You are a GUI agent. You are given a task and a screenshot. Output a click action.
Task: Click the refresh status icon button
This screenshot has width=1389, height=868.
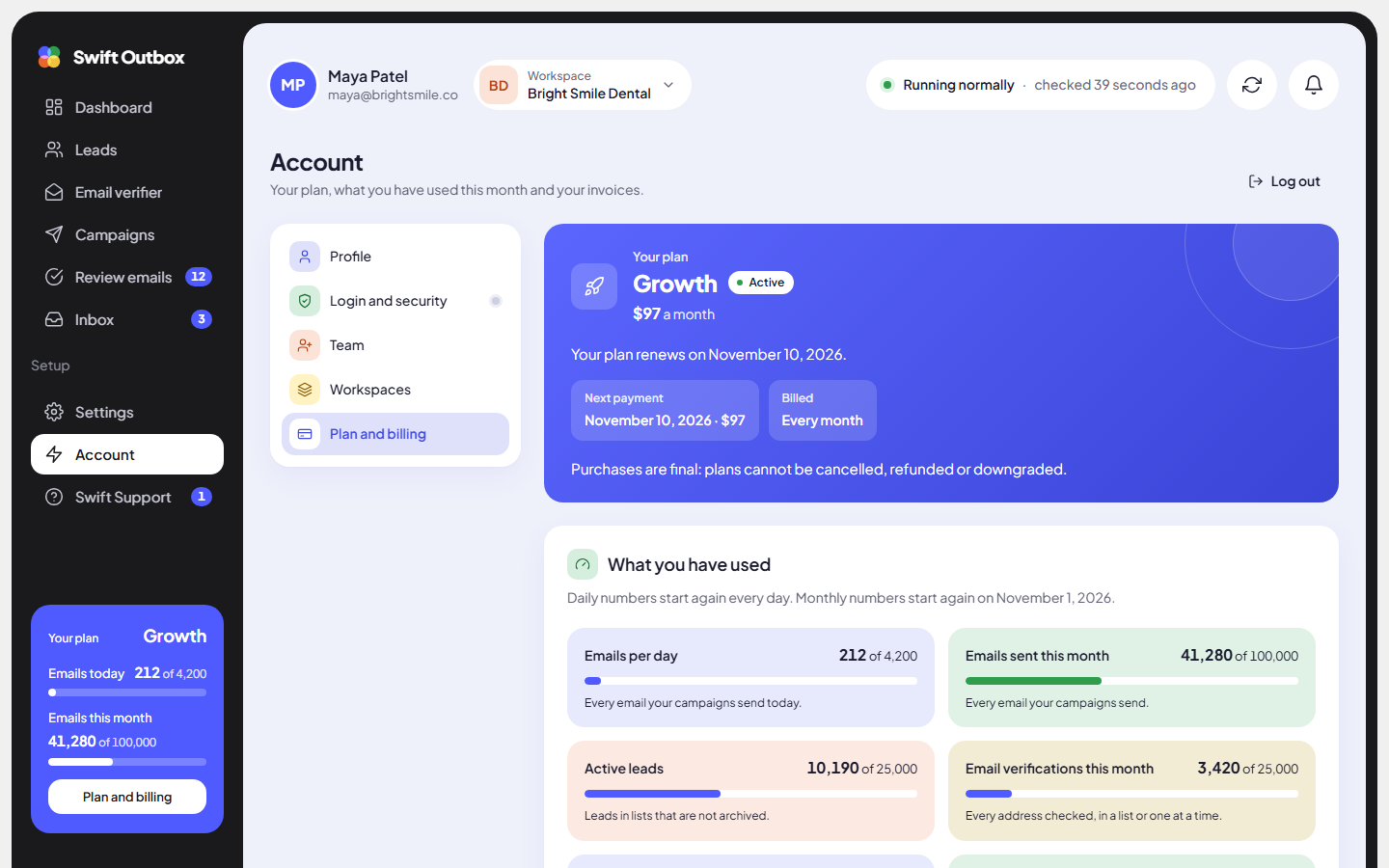[x=1252, y=85]
